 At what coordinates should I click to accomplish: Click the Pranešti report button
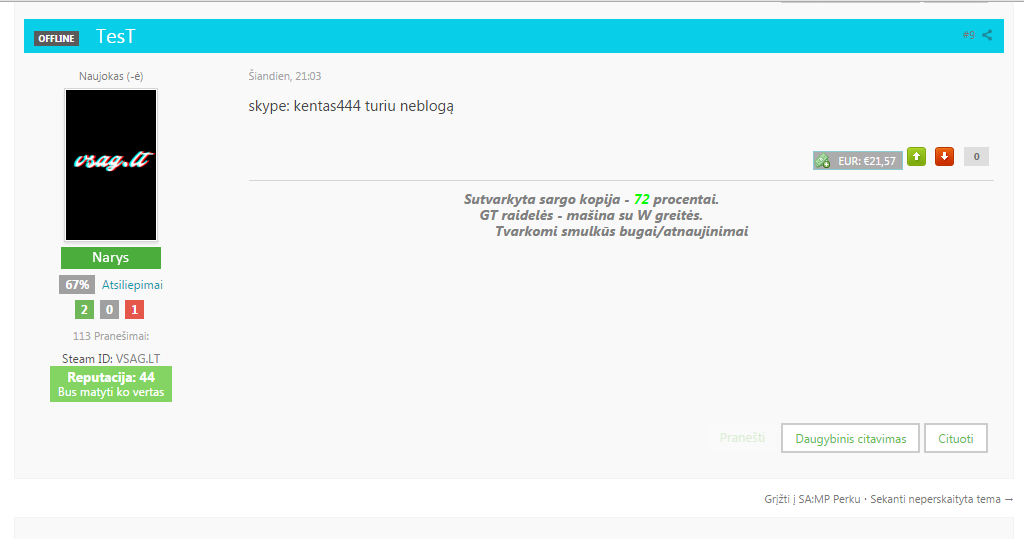[x=742, y=438]
